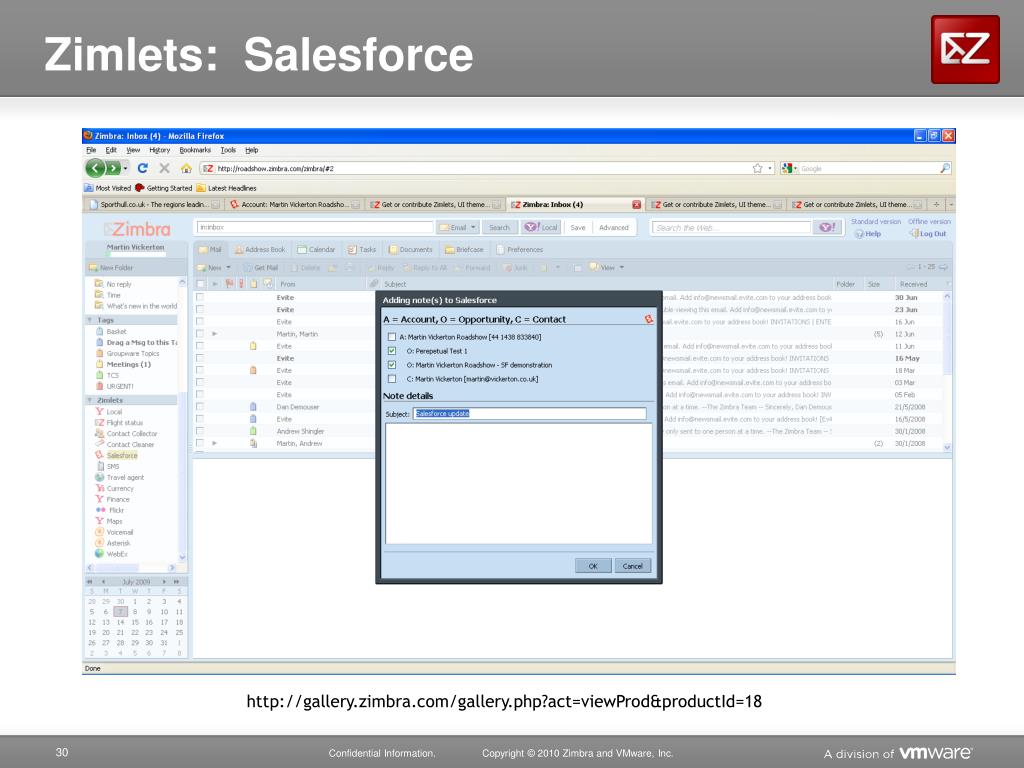This screenshot has width=1024, height=768.
Task: Open the Firefox Tools menu
Action: tap(228, 150)
